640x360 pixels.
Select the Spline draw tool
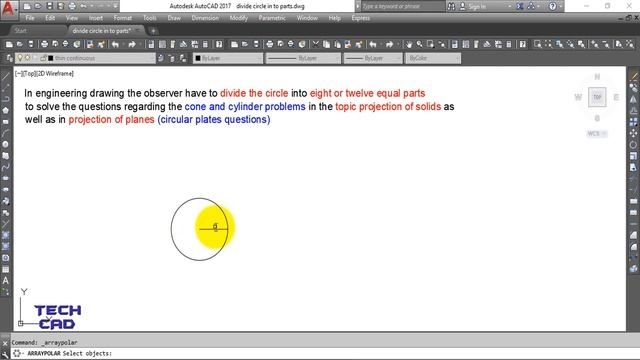(x=5, y=167)
